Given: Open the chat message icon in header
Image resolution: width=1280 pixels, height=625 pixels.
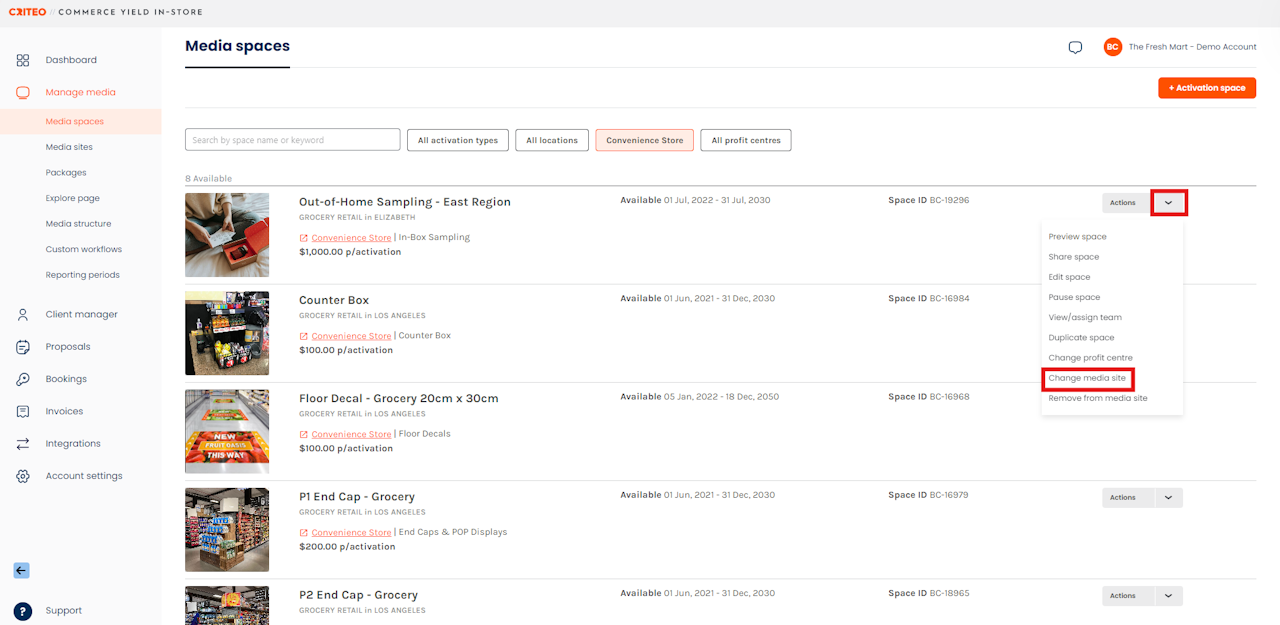Looking at the screenshot, I should (x=1075, y=47).
